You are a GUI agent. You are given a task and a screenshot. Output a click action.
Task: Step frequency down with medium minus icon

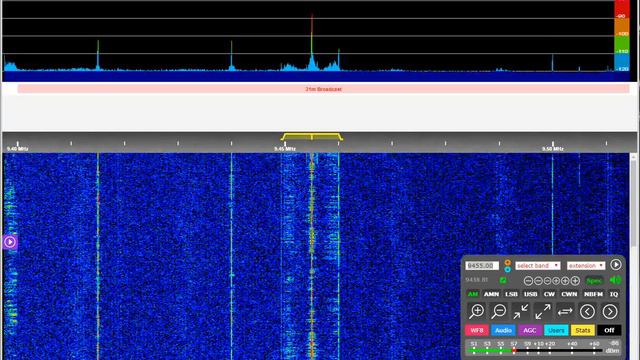coord(538,281)
